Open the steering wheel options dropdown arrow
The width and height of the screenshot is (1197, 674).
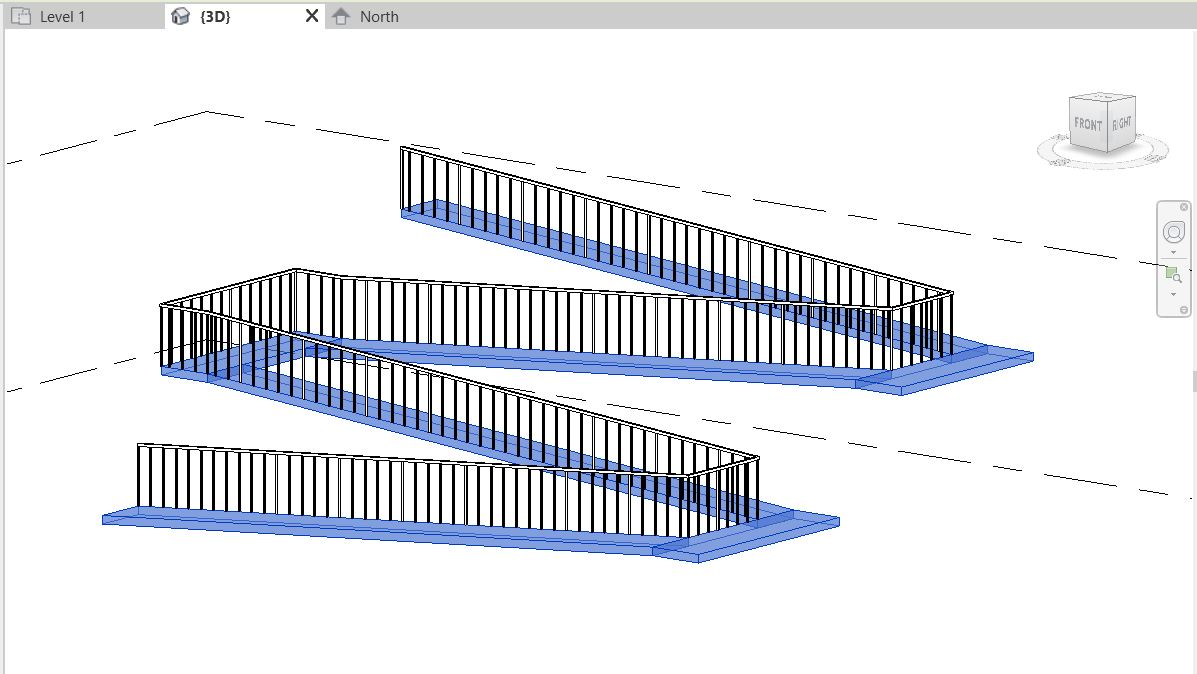click(1172, 251)
